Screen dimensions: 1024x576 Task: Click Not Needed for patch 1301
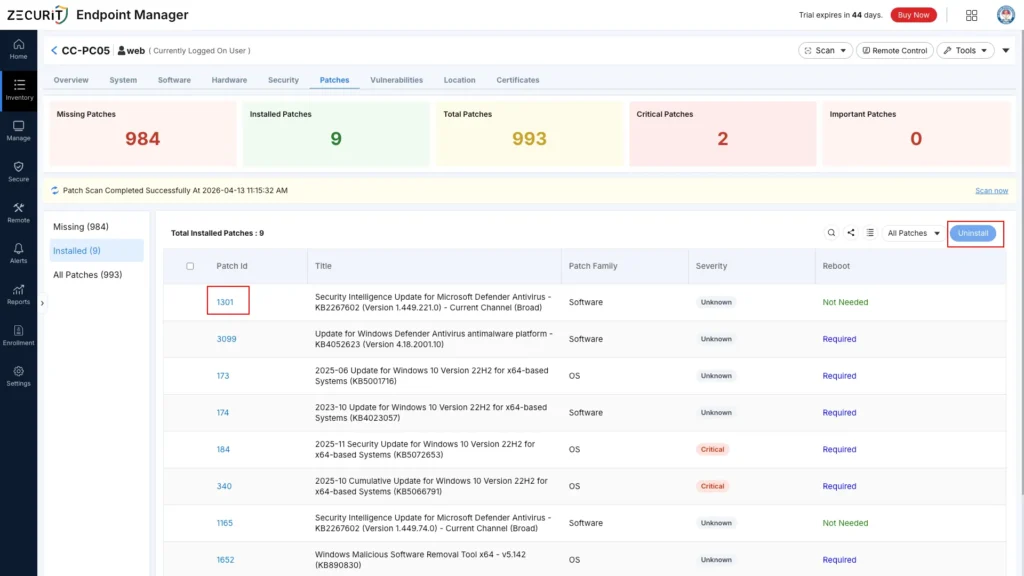click(845, 302)
